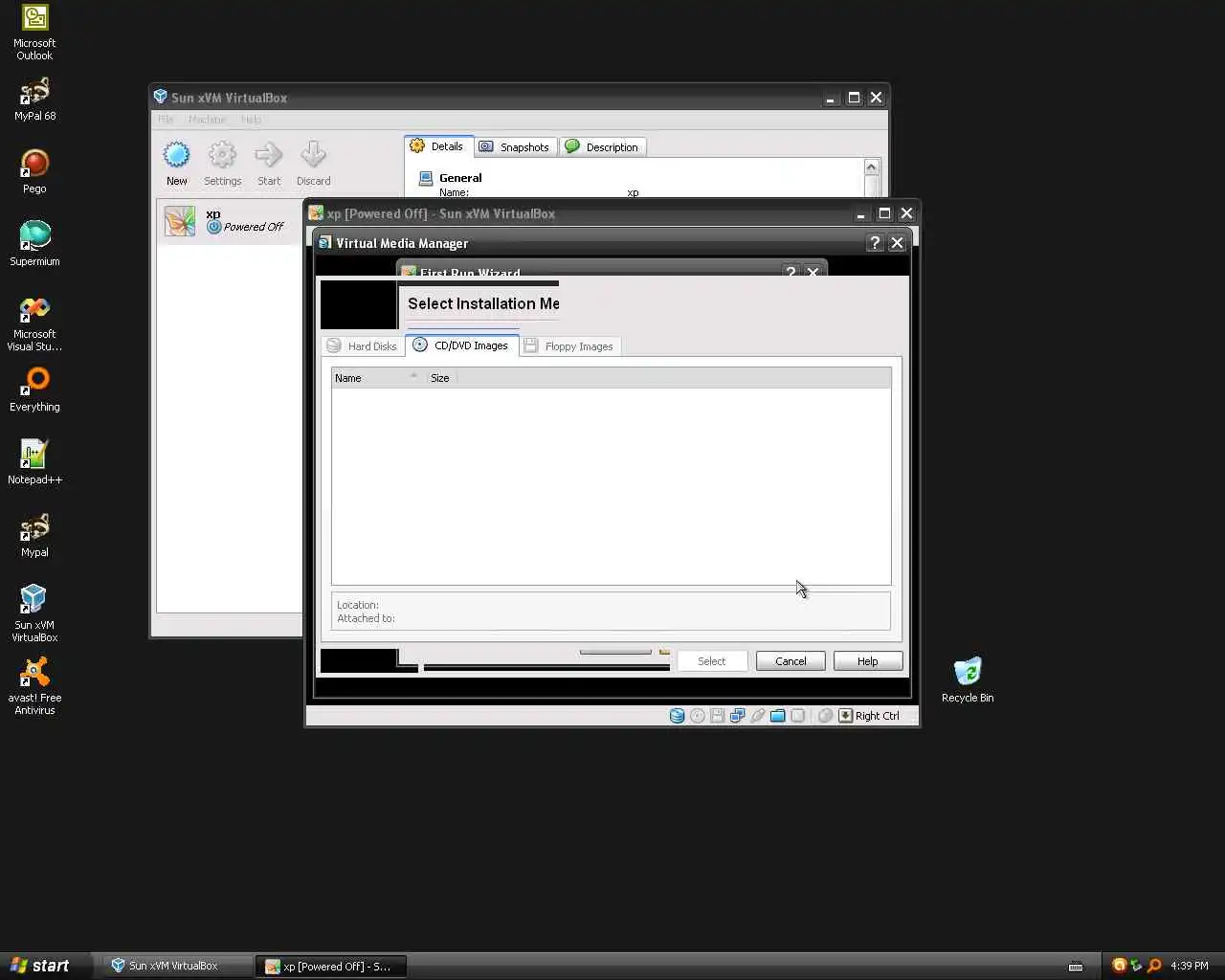Select the Pego desktop icon
The height and width of the screenshot is (980, 1225).
[x=34, y=172]
